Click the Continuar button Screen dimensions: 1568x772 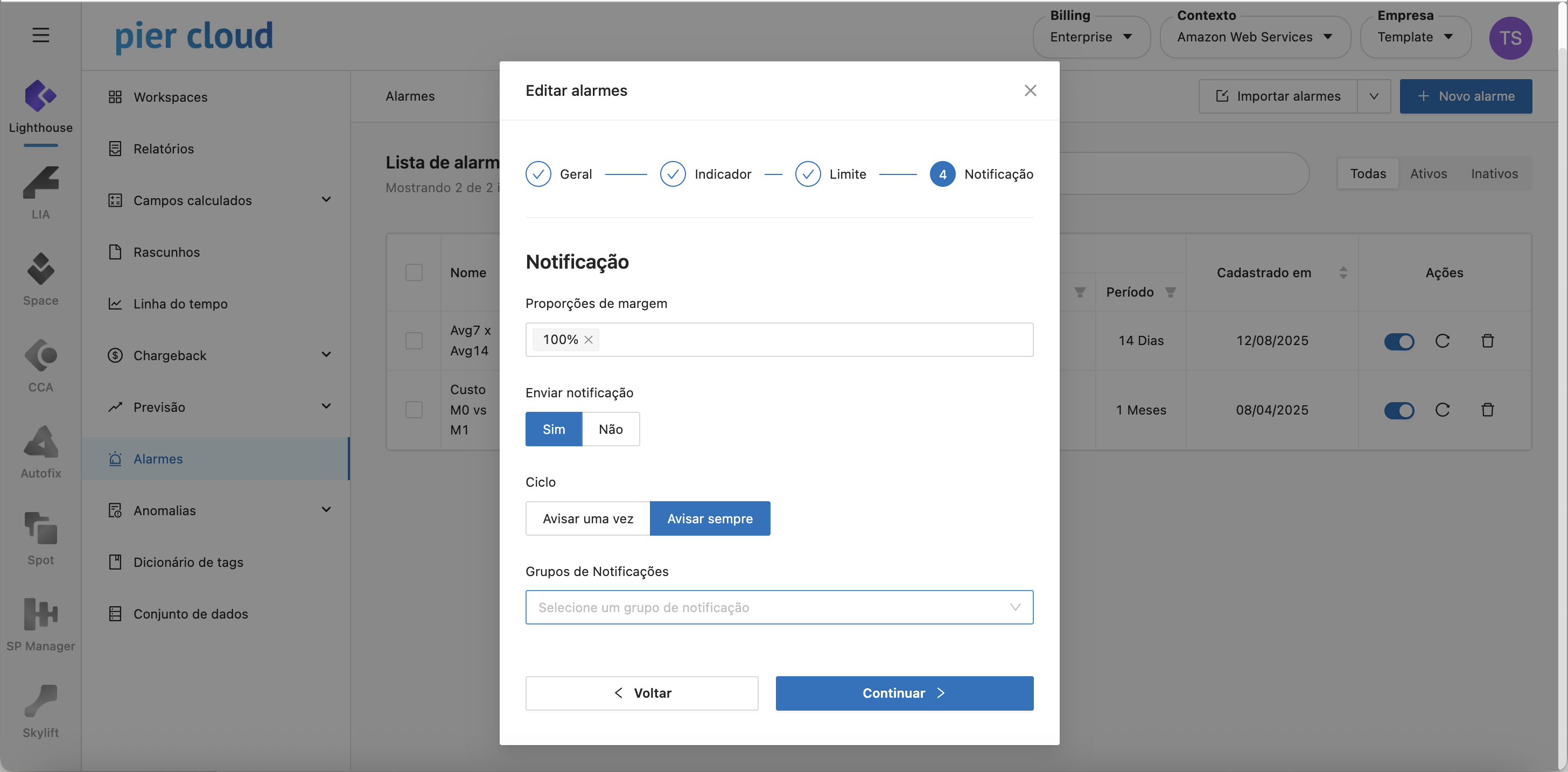pyautogui.click(x=904, y=693)
